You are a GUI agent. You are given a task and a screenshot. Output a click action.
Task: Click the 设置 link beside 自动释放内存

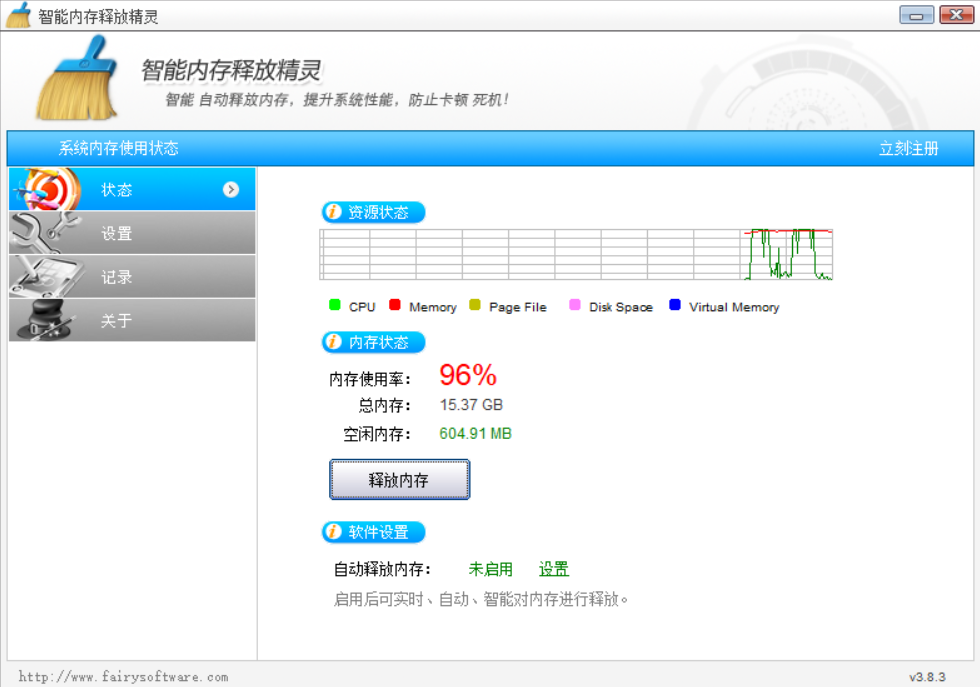point(553,569)
